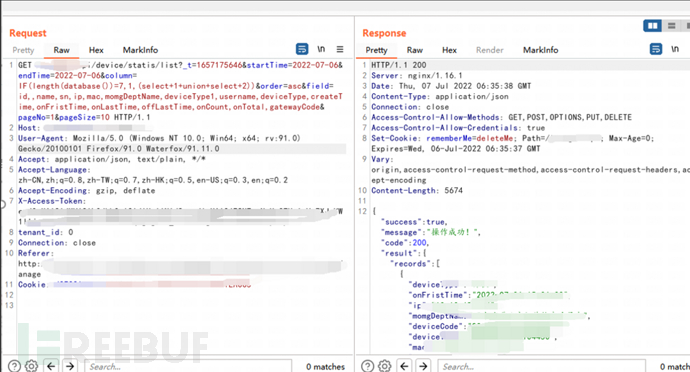The width and height of the screenshot is (690, 372).
Task: Go to previous match in Request search
Action: coord(51,366)
